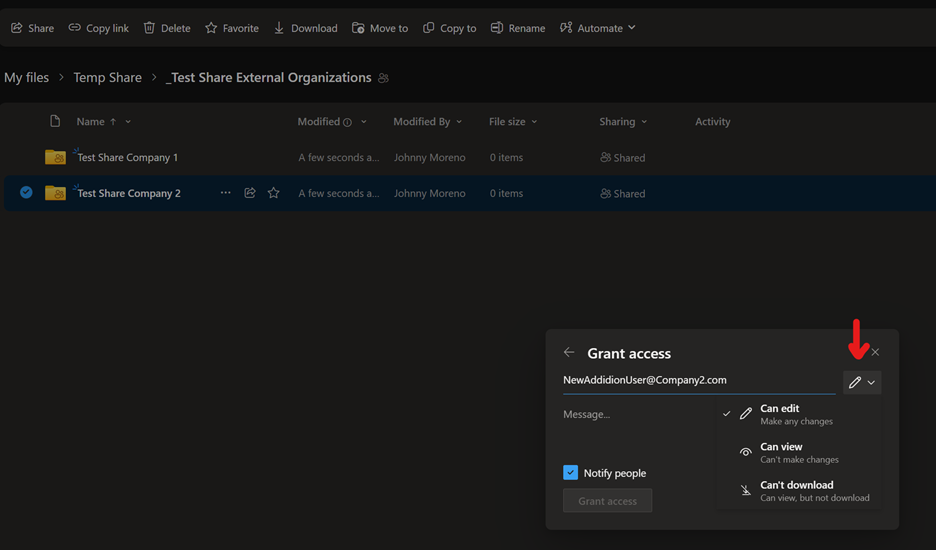Click _Test Share External Organizations breadcrumb
Image resolution: width=936 pixels, height=550 pixels.
(x=269, y=78)
